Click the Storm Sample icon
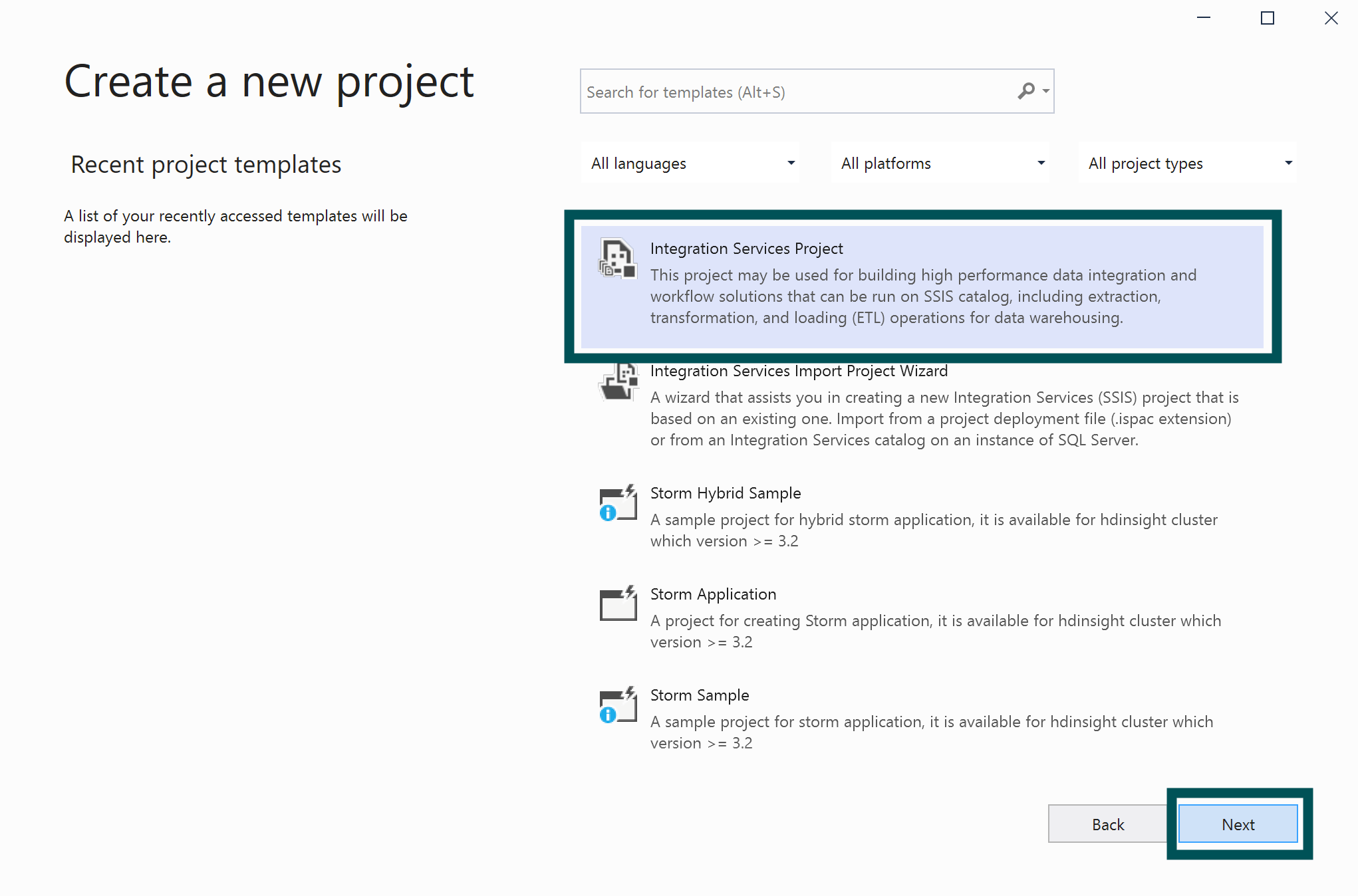Viewport: 1358px width, 896px height. pyautogui.click(x=617, y=705)
